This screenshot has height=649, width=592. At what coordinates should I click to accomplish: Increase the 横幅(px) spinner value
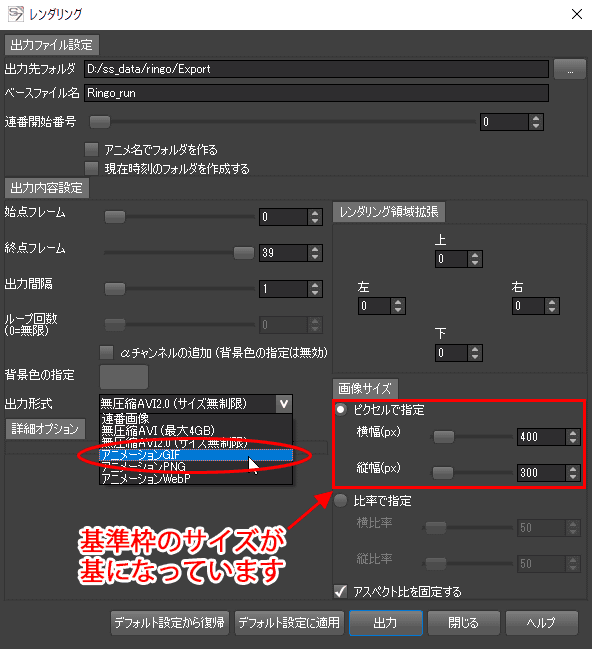(x=573, y=433)
